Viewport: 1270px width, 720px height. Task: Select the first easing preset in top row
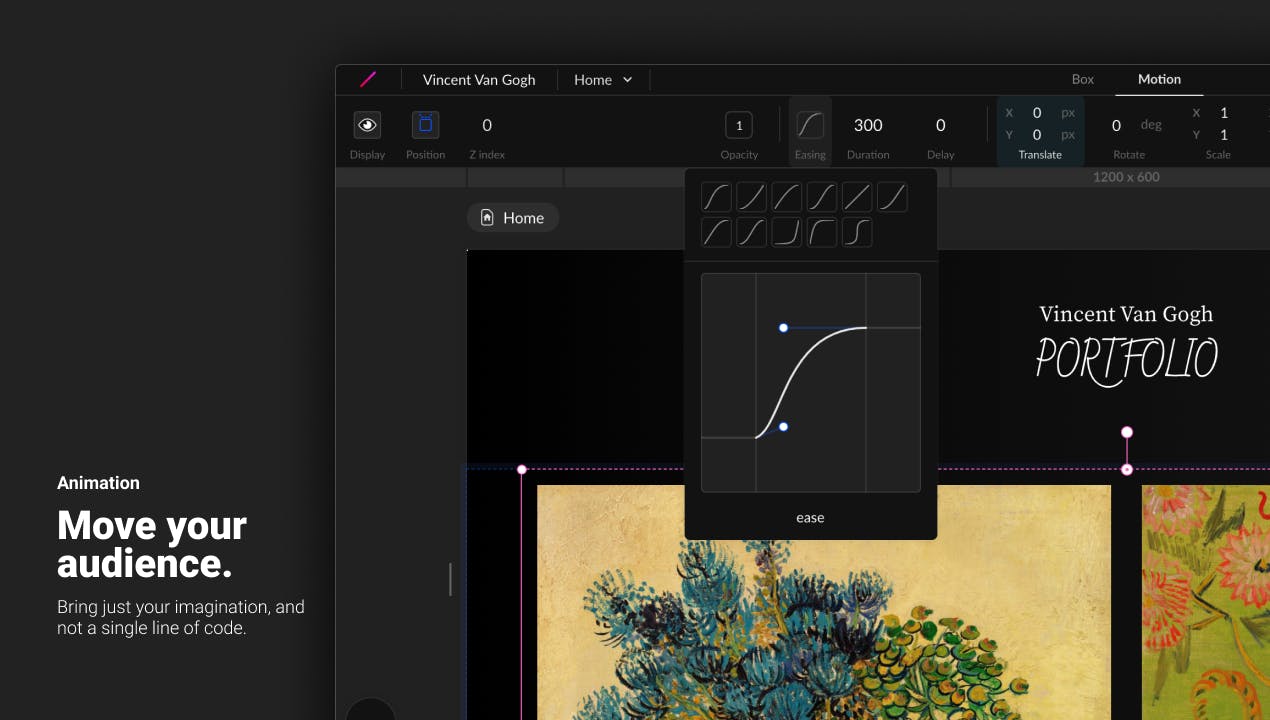[x=716, y=197]
